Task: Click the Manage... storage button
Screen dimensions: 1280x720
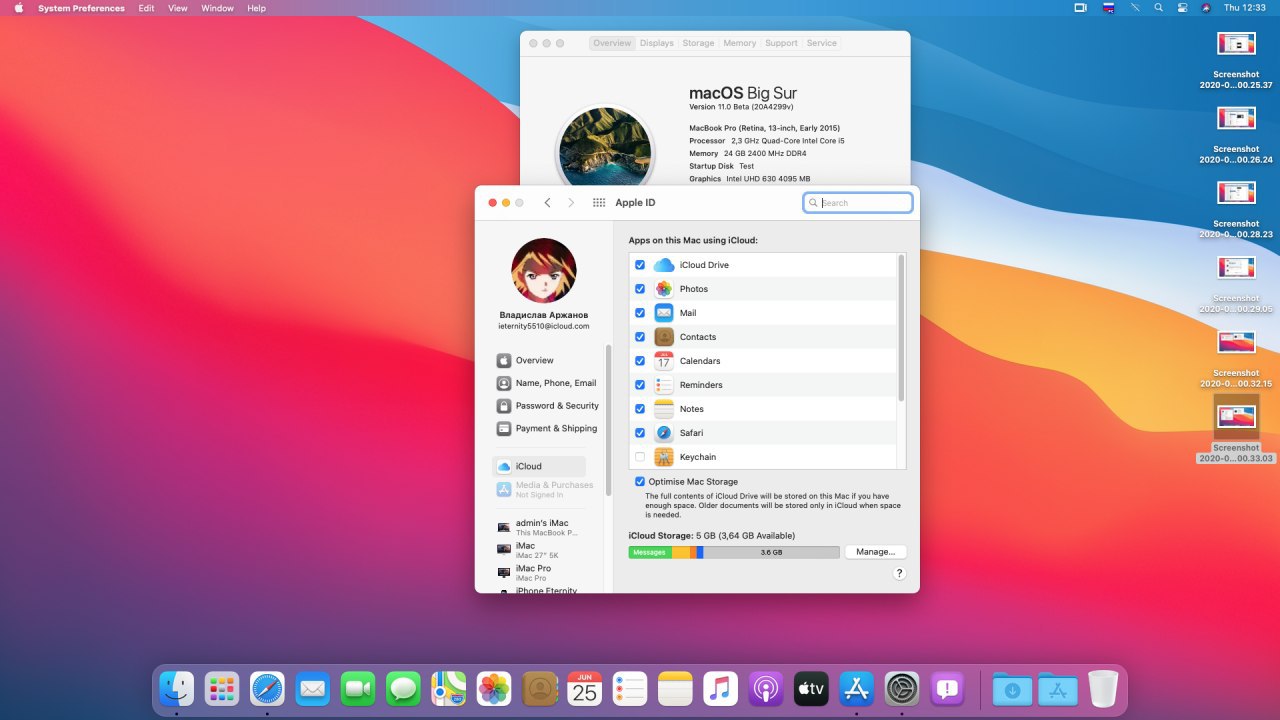Action: point(876,552)
